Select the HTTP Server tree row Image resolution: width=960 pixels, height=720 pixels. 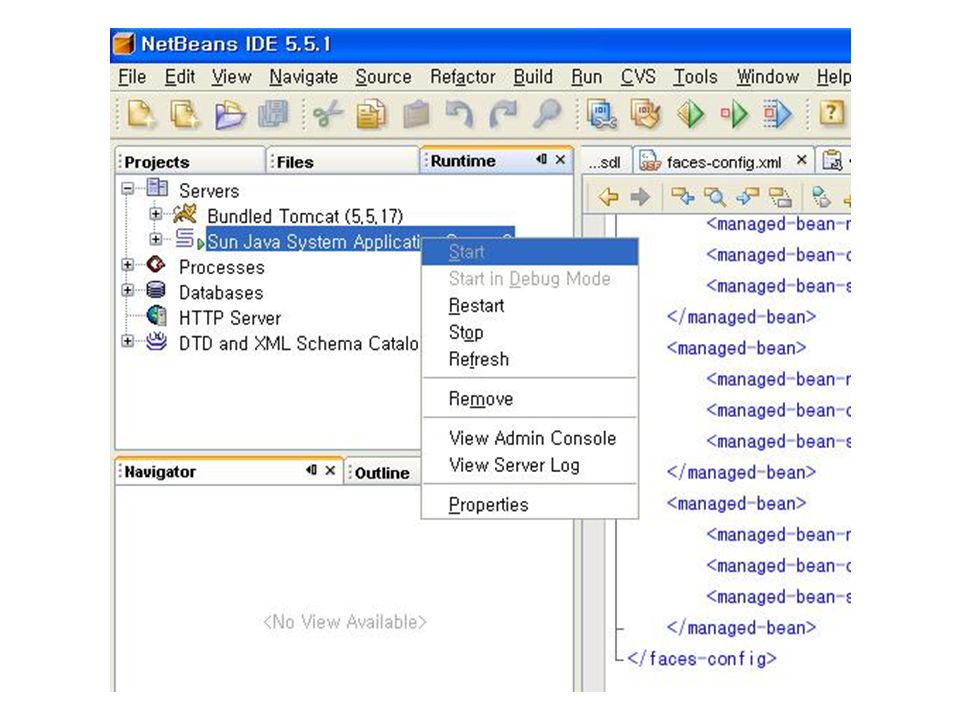pyautogui.click(x=230, y=318)
